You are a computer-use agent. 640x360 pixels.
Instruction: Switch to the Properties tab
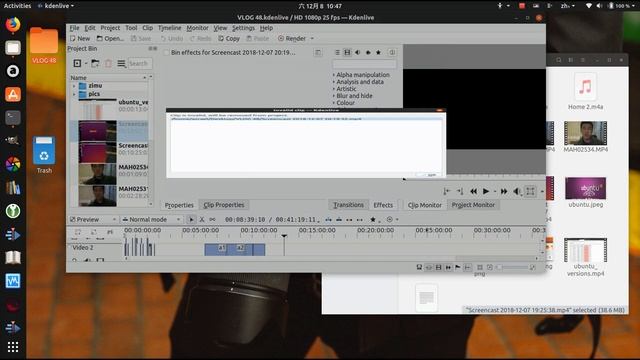[x=179, y=205]
